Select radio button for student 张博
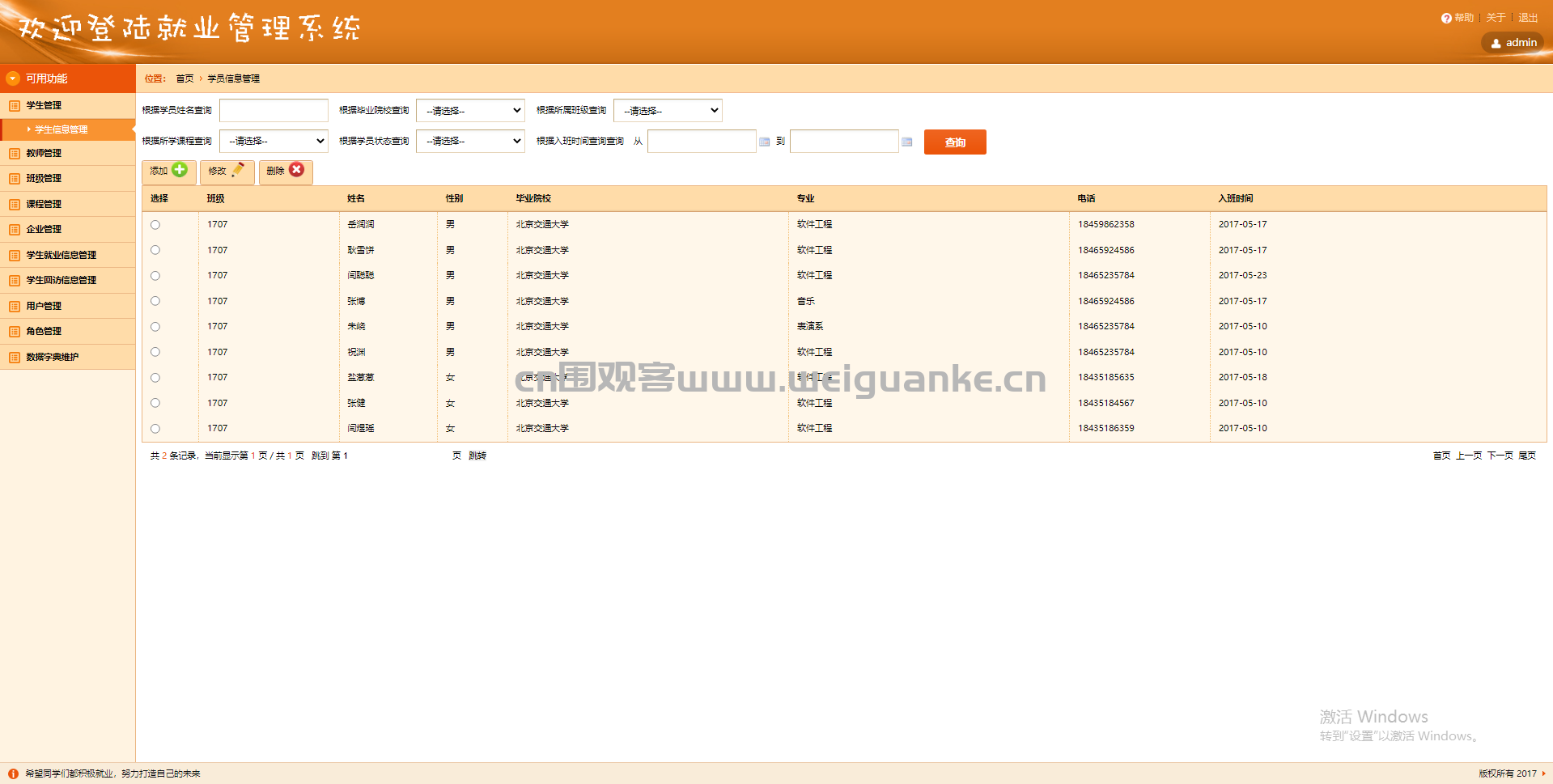1553x784 pixels. click(155, 302)
